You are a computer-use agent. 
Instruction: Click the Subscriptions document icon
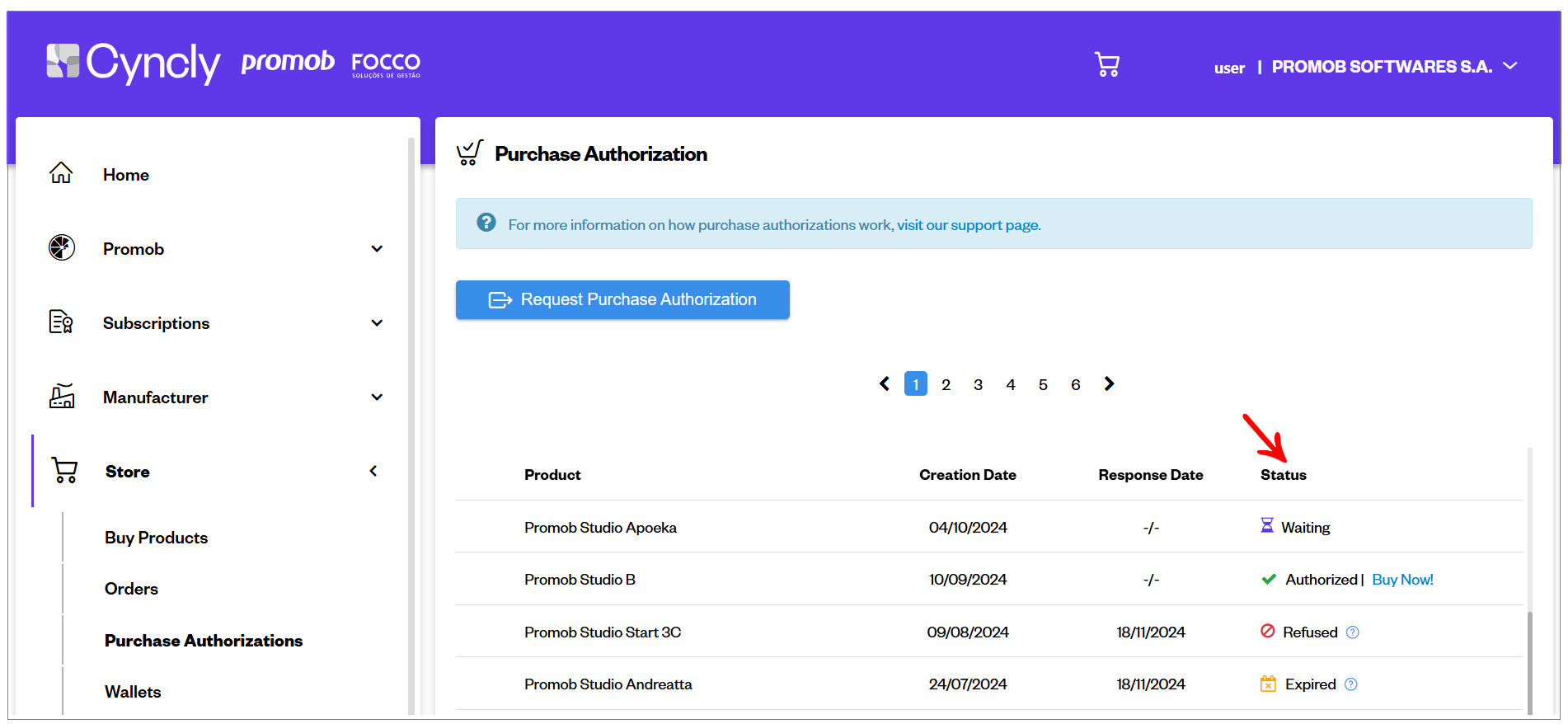61,322
